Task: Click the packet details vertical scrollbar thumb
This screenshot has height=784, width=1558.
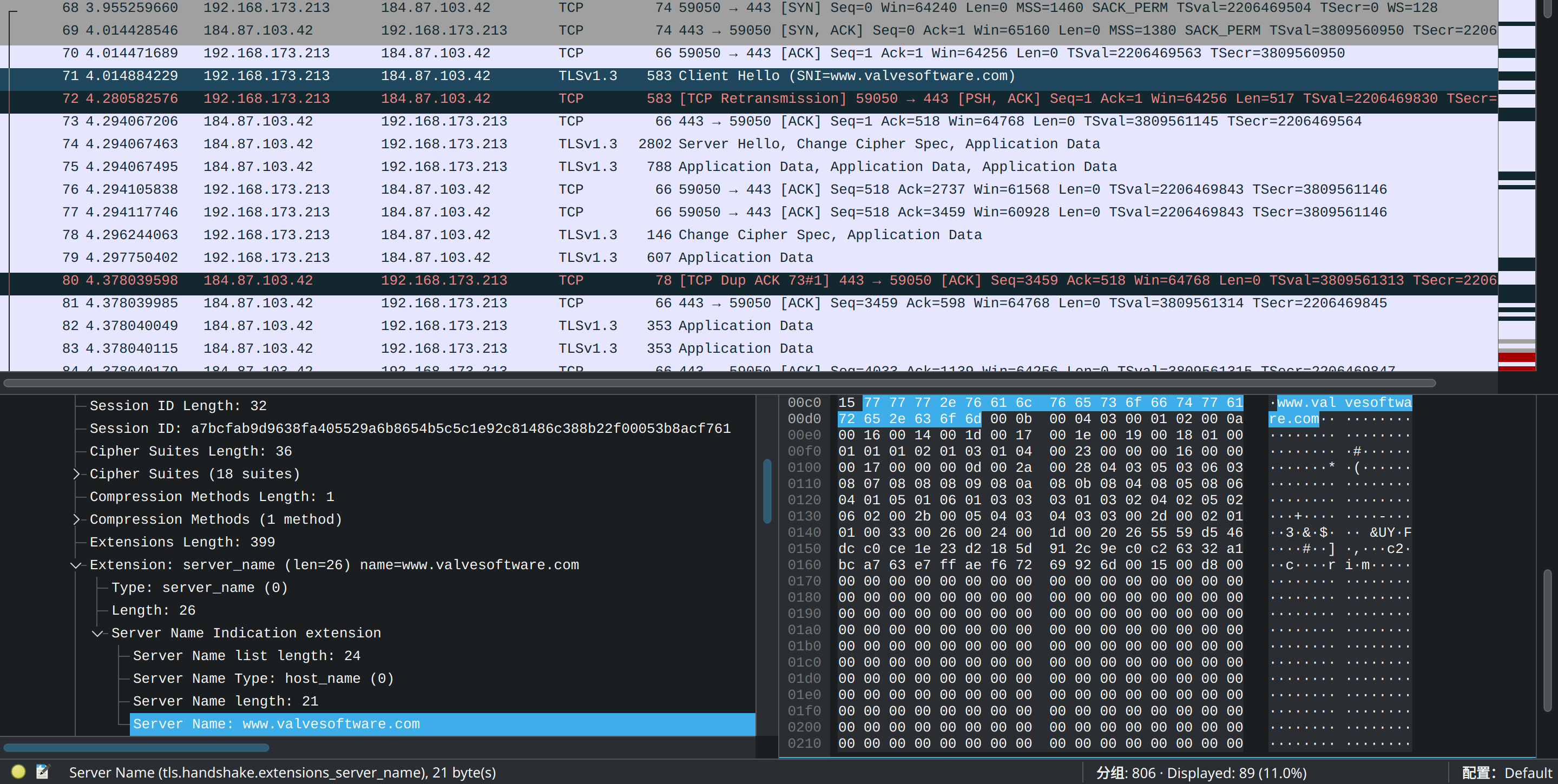Action: (x=767, y=491)
